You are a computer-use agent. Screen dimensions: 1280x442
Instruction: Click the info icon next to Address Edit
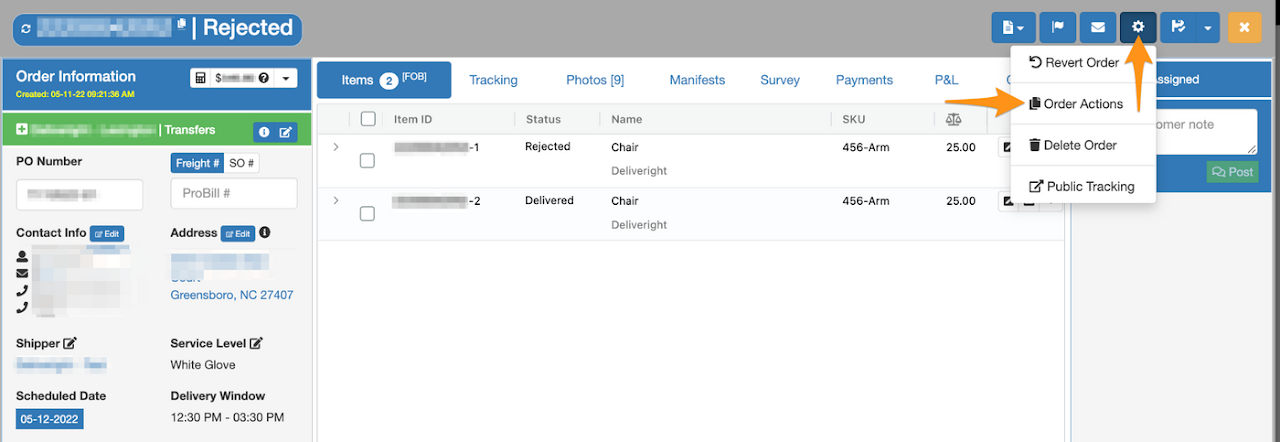(x=264, y=233)
